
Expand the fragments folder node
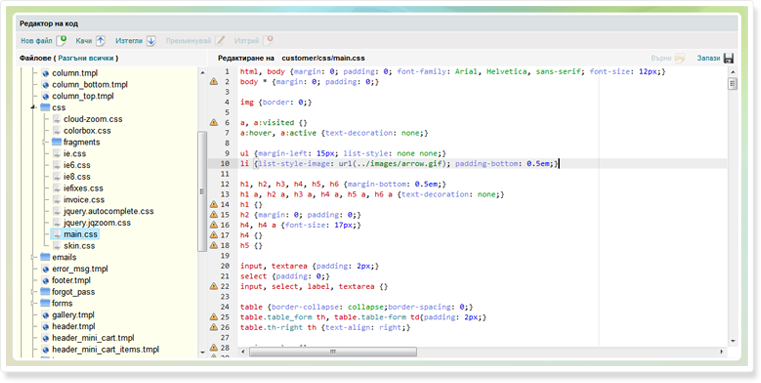pyautogui.click(x=45, y=142)
